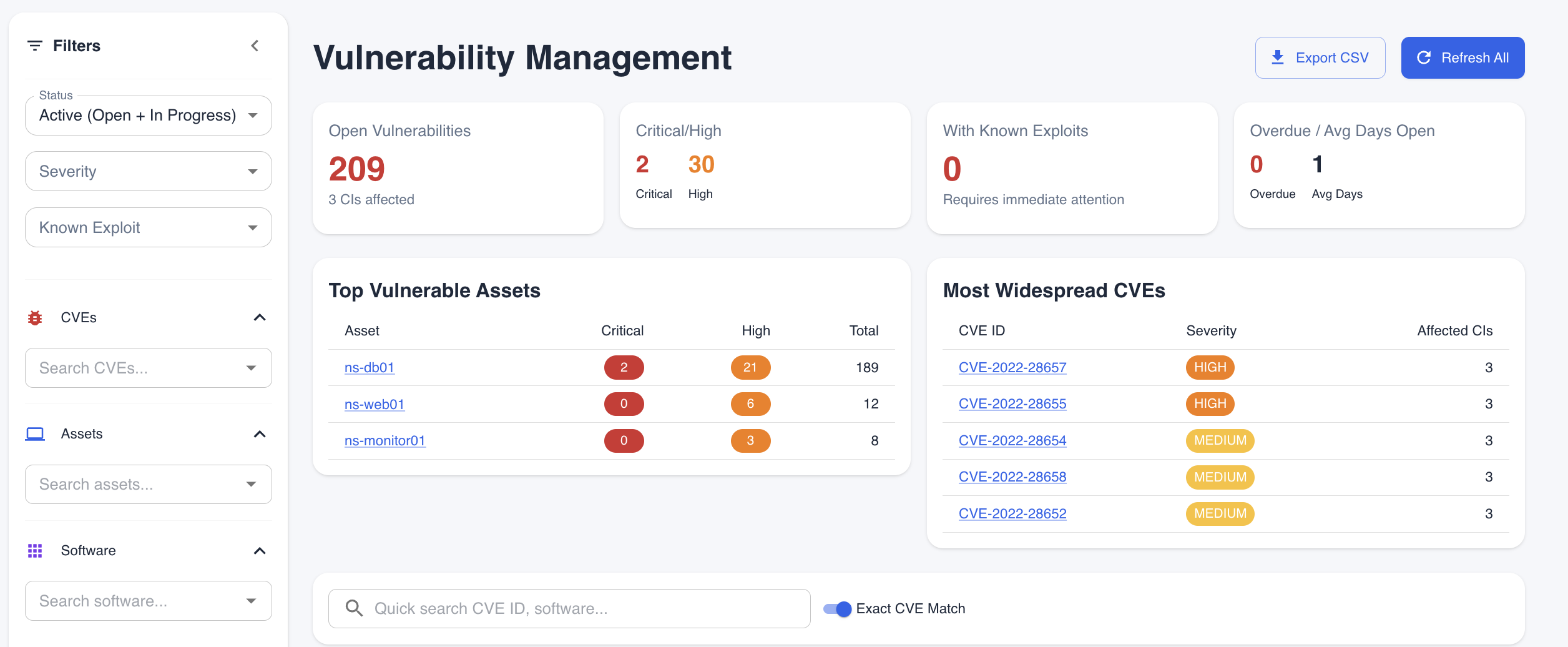Click the refresh icon on Refresh All
Image resolution: width=1568 pixels, height=647 pixels.
point(1424,57)
